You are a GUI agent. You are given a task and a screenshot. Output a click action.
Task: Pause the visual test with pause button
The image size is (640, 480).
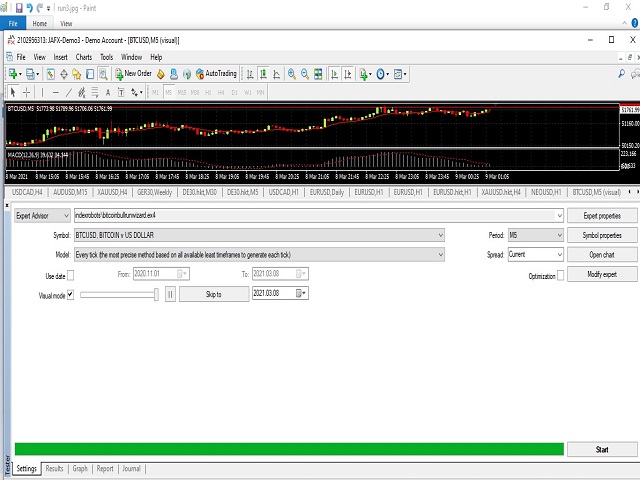(170, 294)
